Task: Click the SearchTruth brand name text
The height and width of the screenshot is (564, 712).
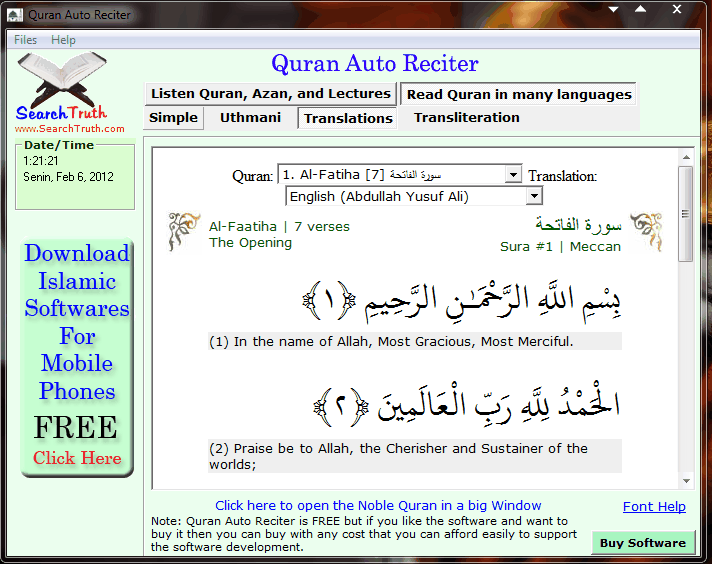Action: pos(61,113)
